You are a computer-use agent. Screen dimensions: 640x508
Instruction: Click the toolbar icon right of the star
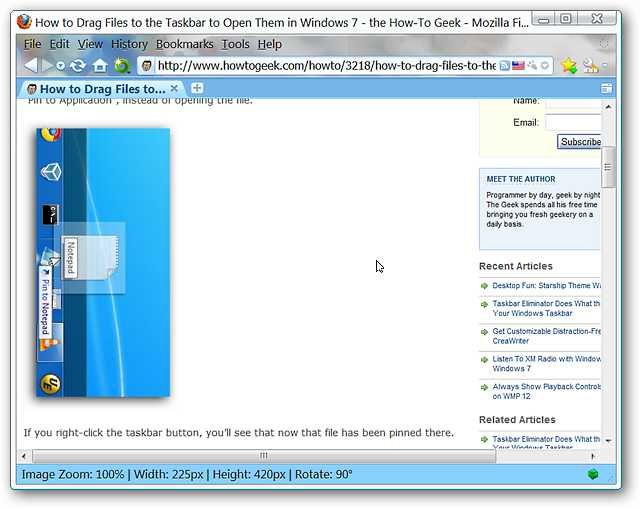coord(590,66)
